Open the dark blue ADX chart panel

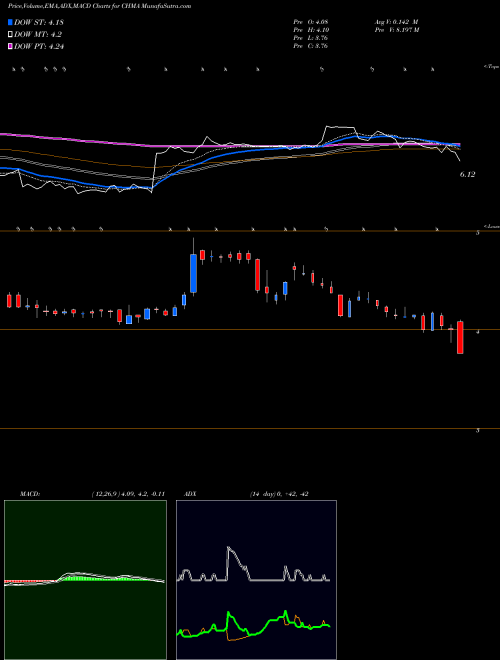coord(256,580)
